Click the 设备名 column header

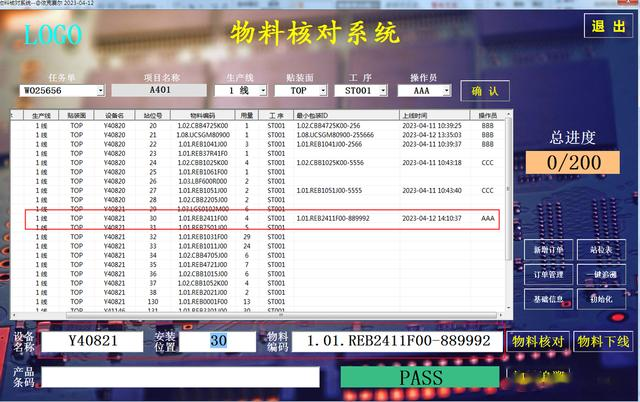click(114, 115)
